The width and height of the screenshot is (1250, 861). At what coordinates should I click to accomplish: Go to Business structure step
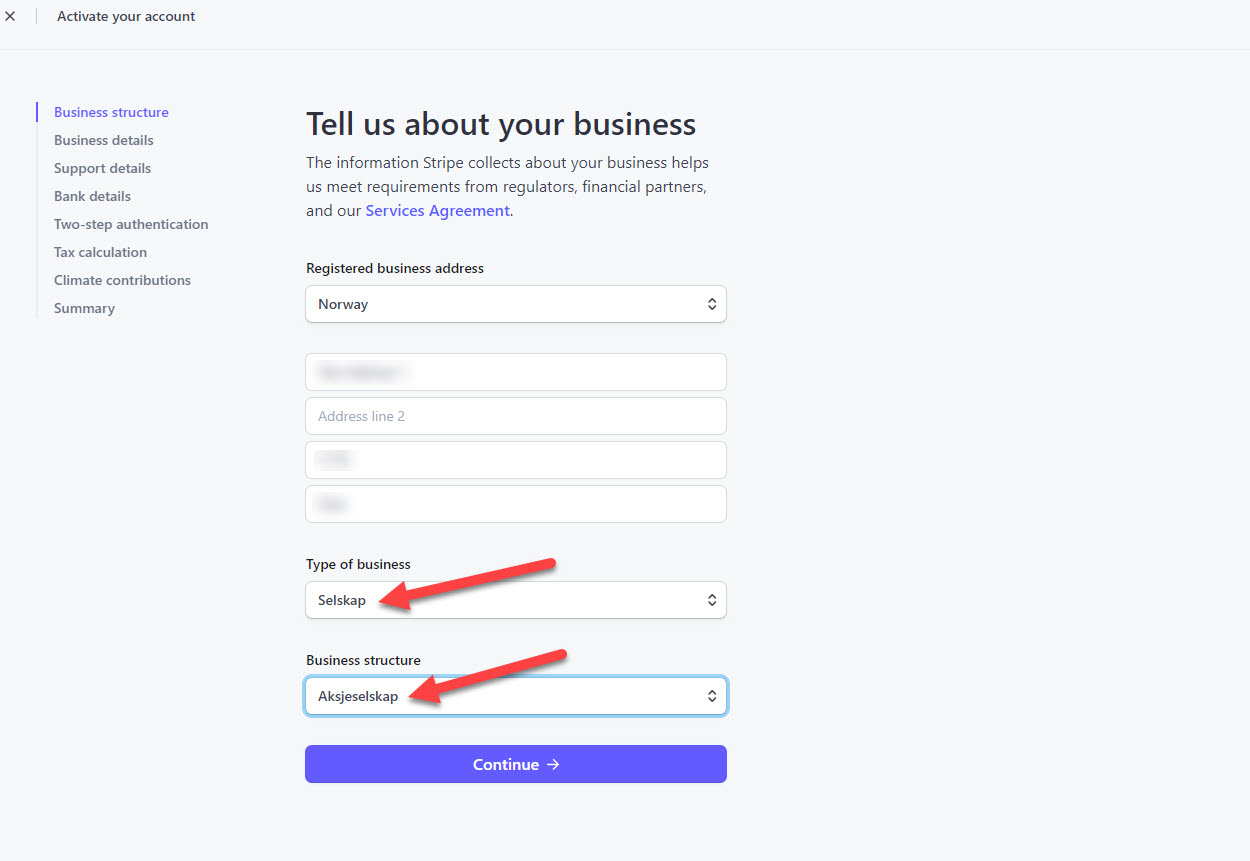click(111, 112)
